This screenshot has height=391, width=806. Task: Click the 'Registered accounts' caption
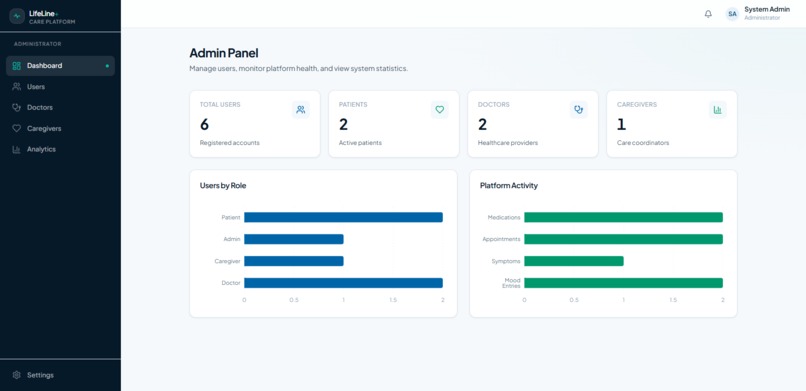[x=230, y=143]
